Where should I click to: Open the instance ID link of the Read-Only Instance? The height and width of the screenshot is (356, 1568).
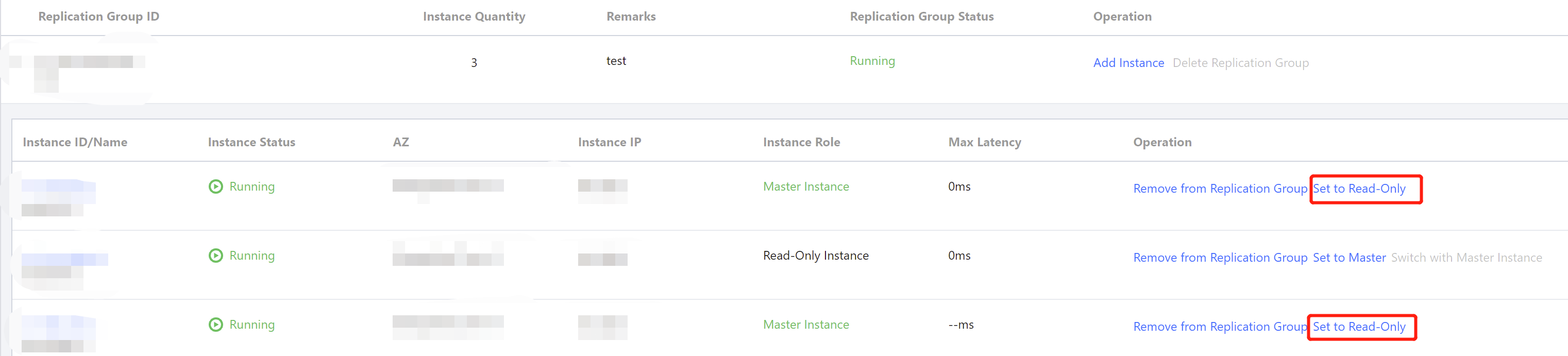64,259
